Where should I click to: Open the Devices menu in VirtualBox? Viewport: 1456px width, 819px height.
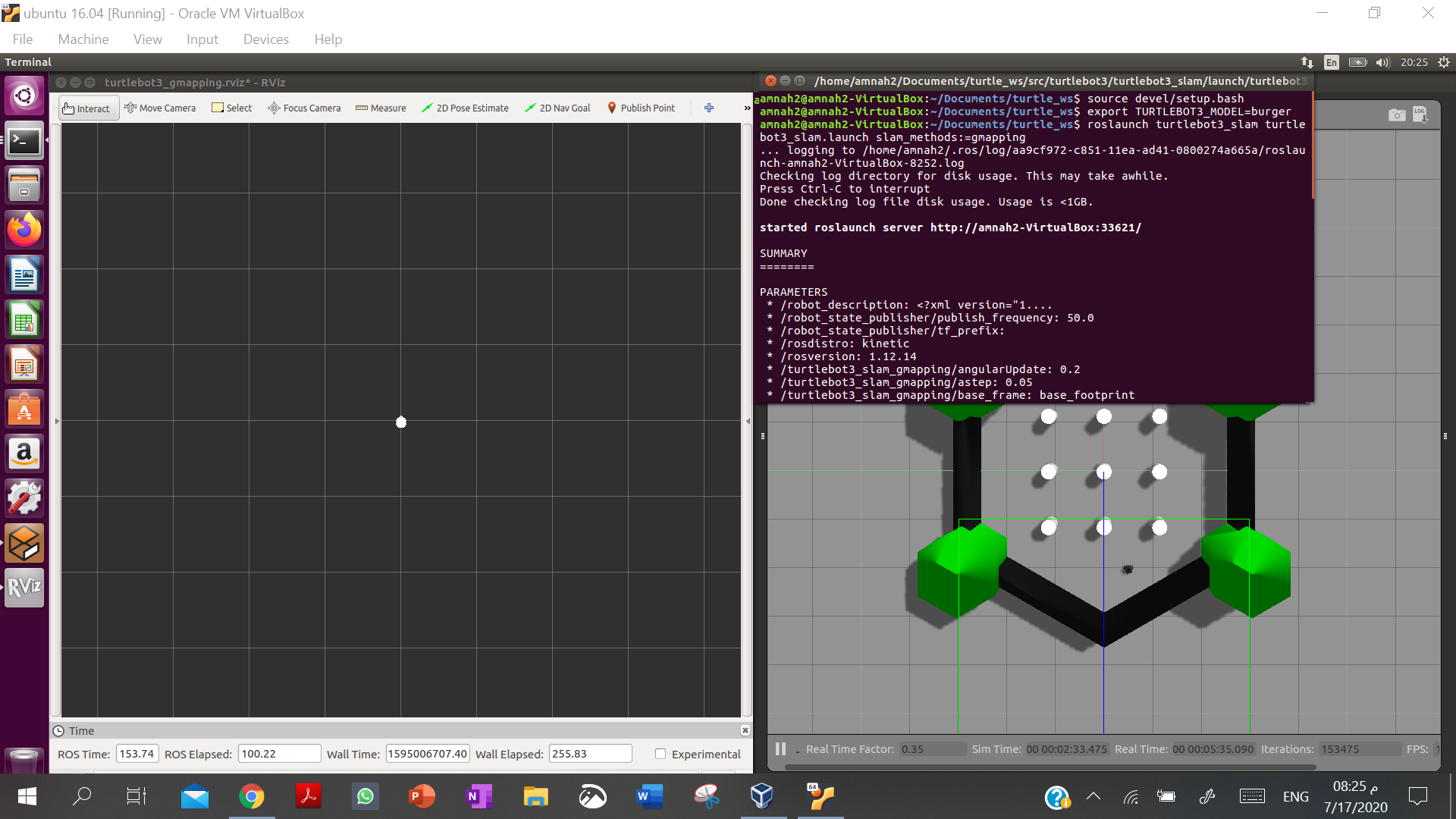click(265, 39)
